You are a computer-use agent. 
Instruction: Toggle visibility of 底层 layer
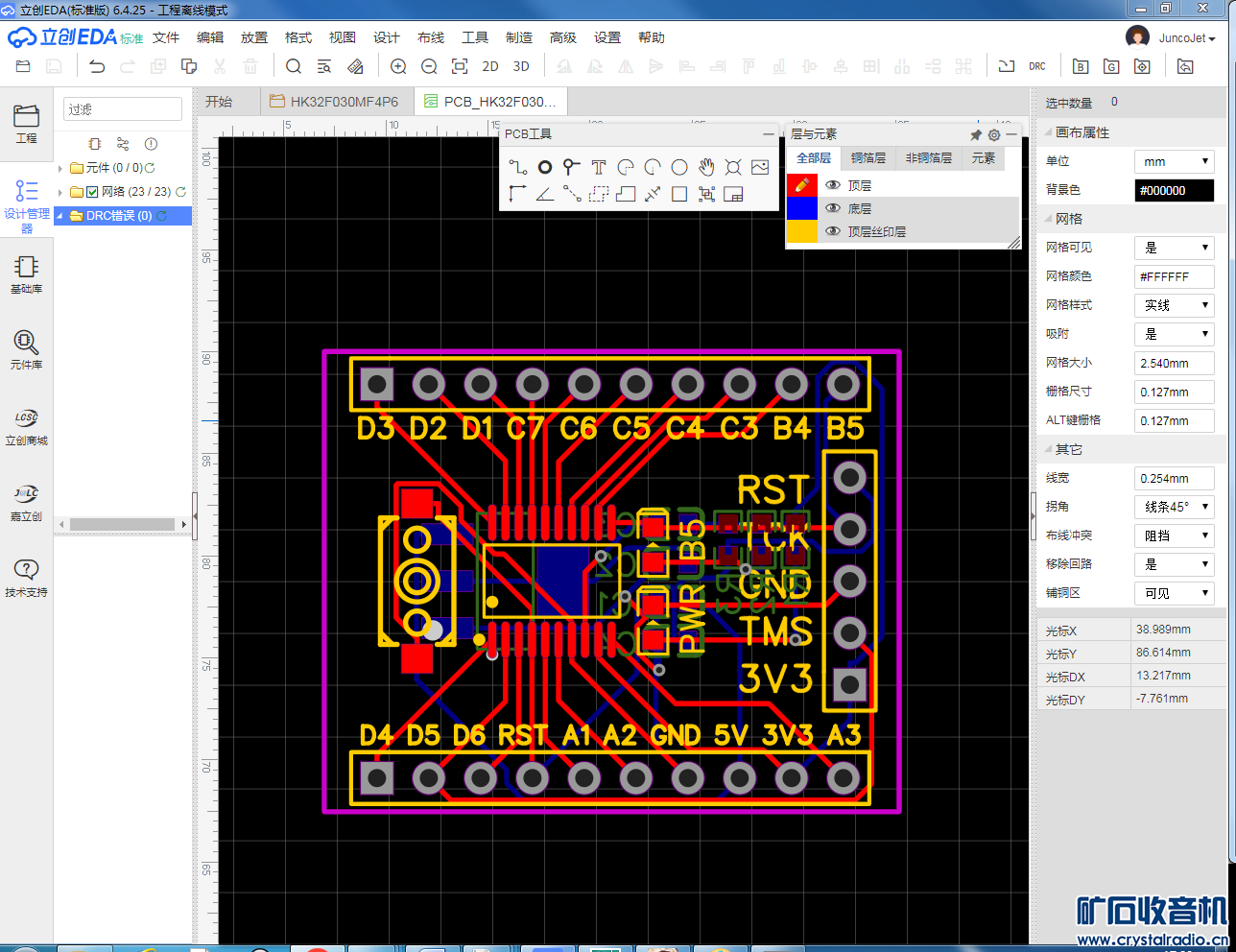(833, 208)
